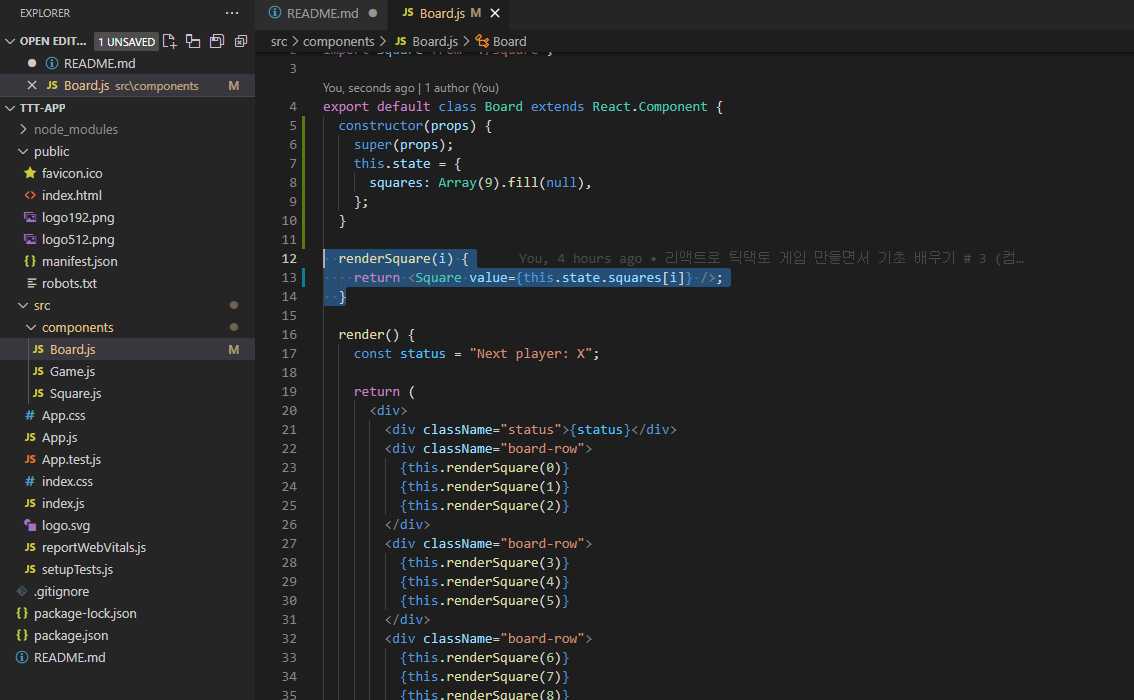Collapse the TTT-APP folder section
The height and width of the screenshot is (700, 1134).
tap(10, 108)
